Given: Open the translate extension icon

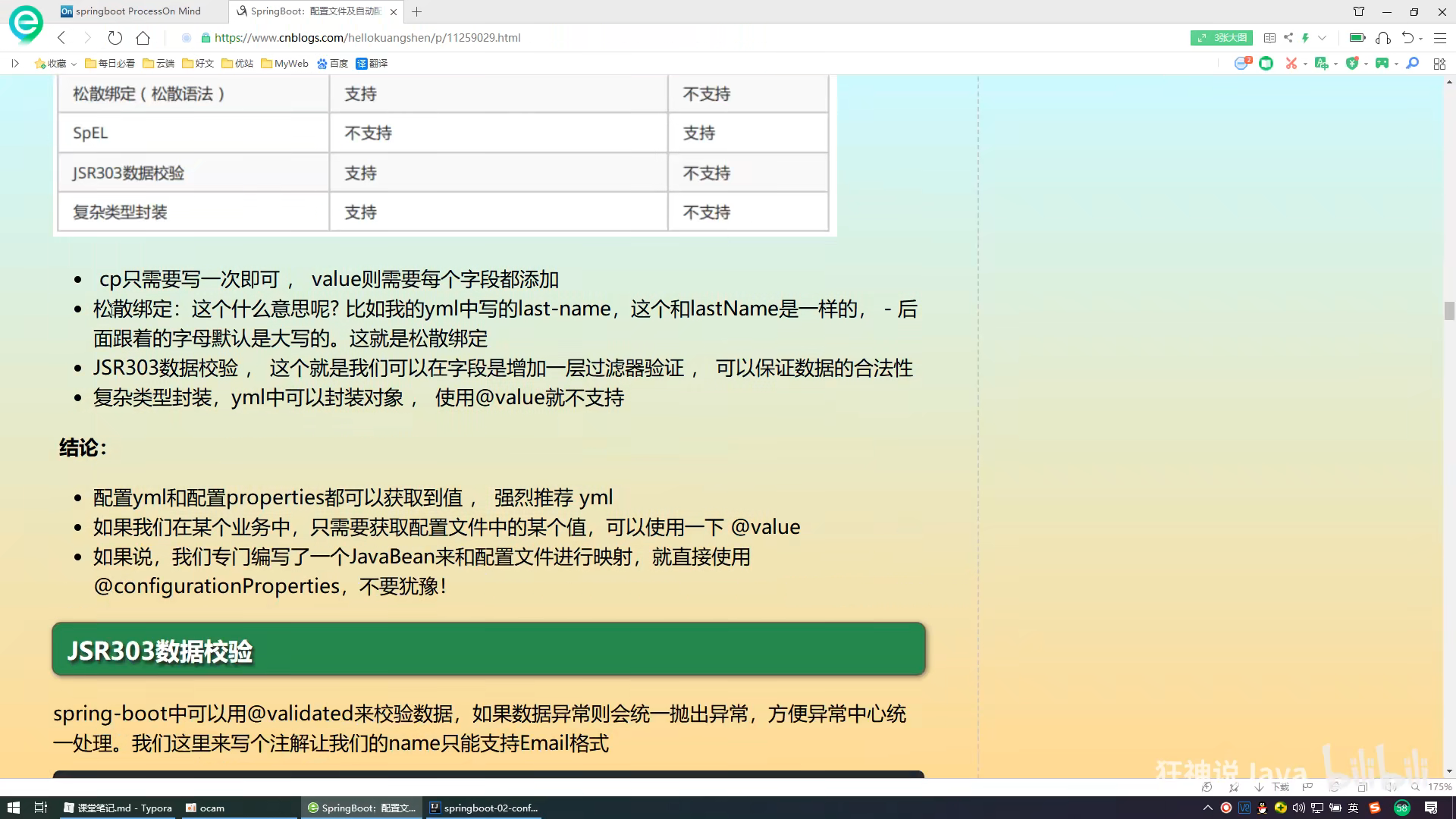Looking at the screenshot, I should coord(1321,64).
